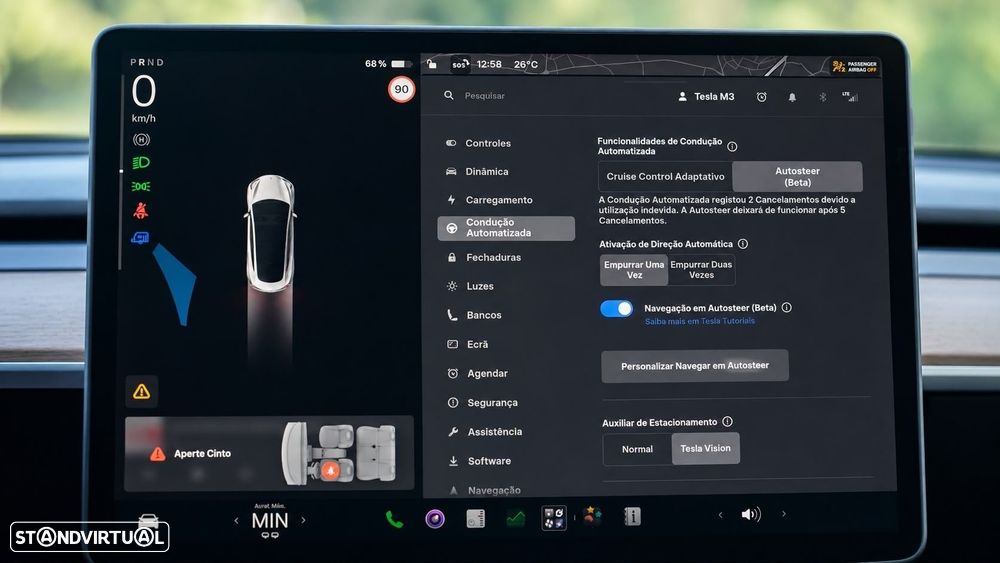Click the search magnifier icon
The width and height of the screenshot is (1000, 563).
449,95
